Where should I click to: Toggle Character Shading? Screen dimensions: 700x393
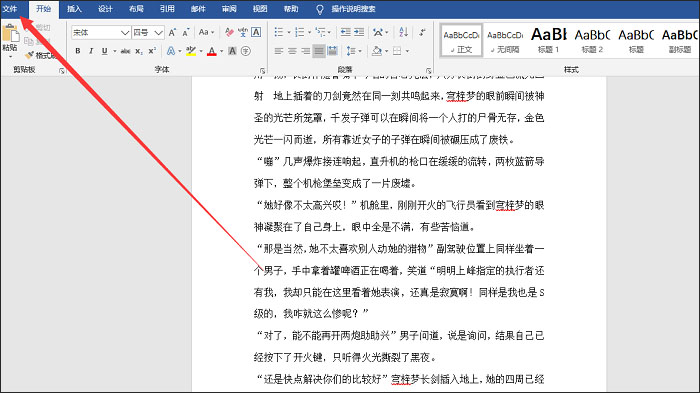click(x=232, y=51)
